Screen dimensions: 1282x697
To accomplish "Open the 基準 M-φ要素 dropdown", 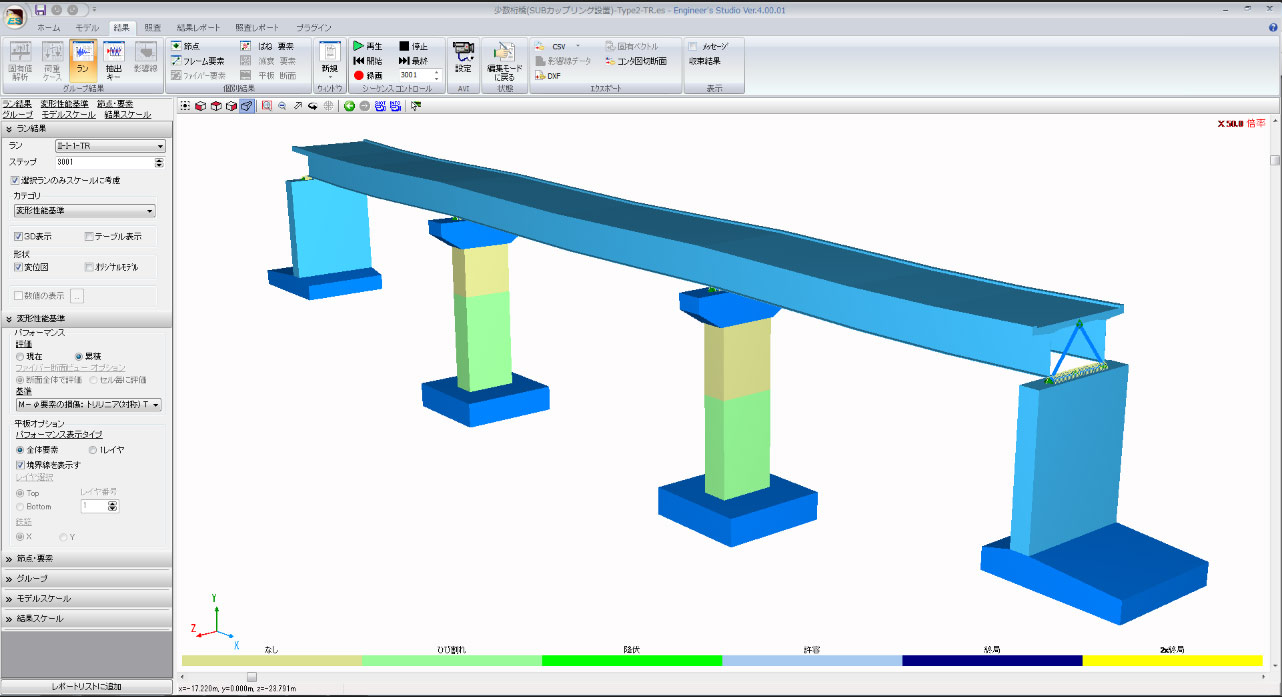I will (x=88, y=405).
